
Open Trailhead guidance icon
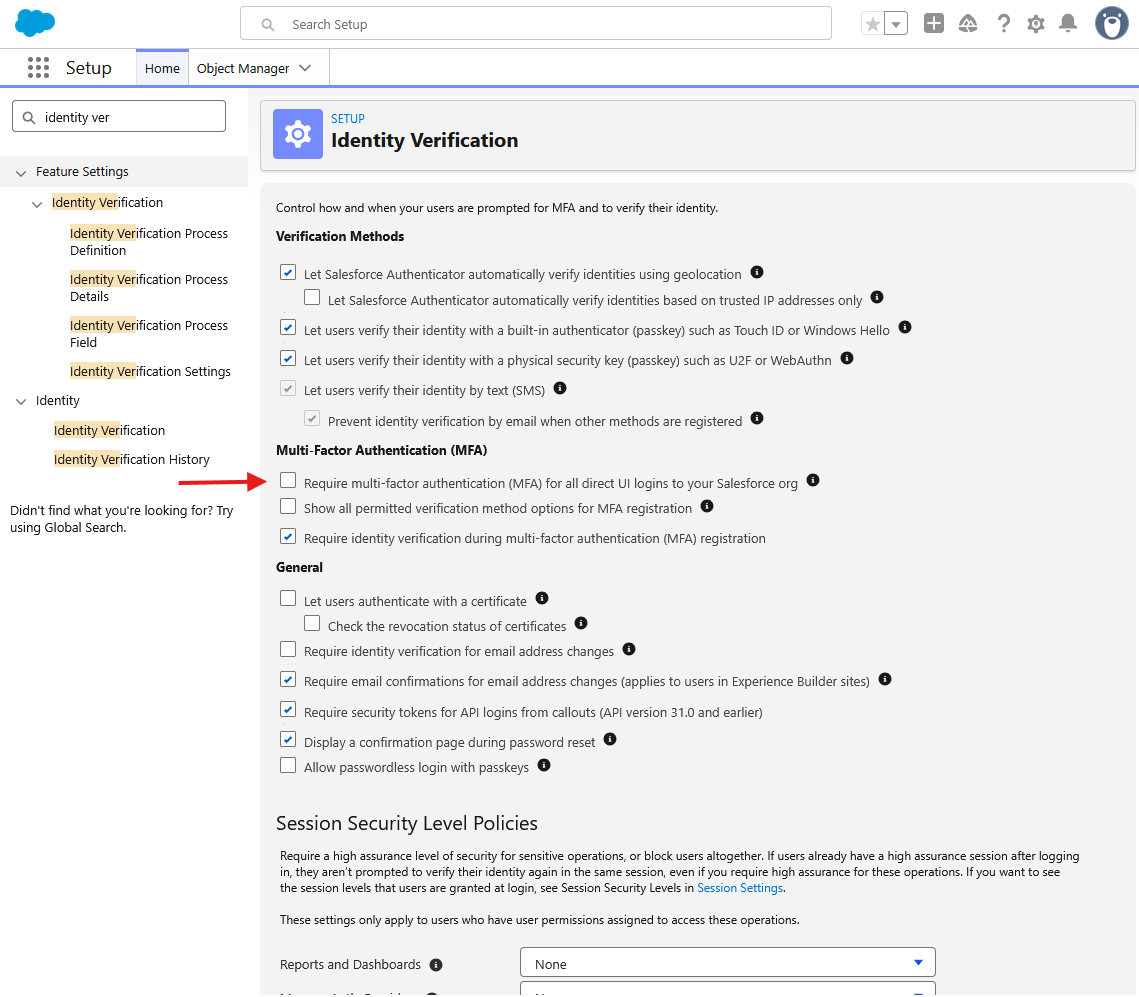coord(968,24)
